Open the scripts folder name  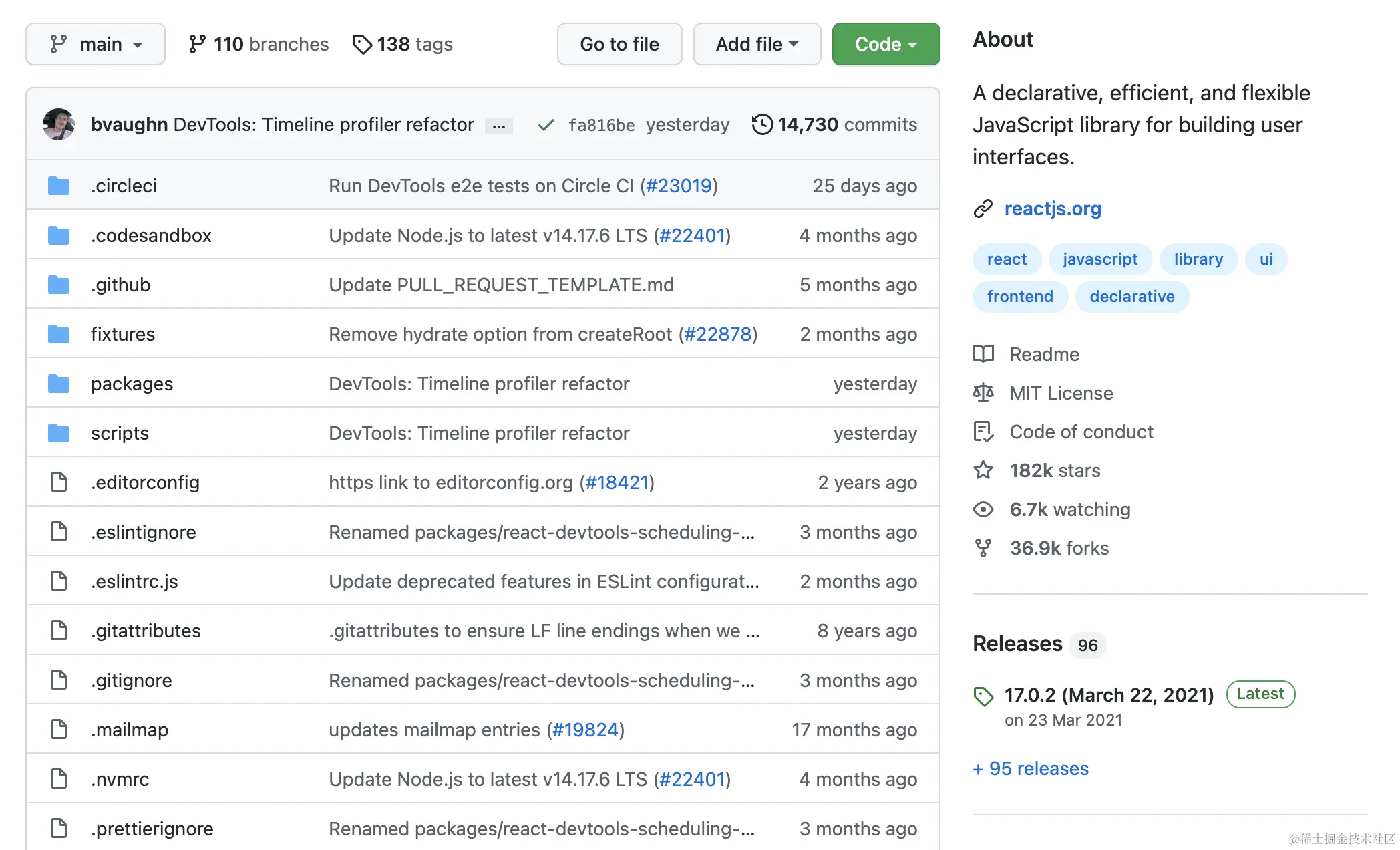[x=120, y=433]
